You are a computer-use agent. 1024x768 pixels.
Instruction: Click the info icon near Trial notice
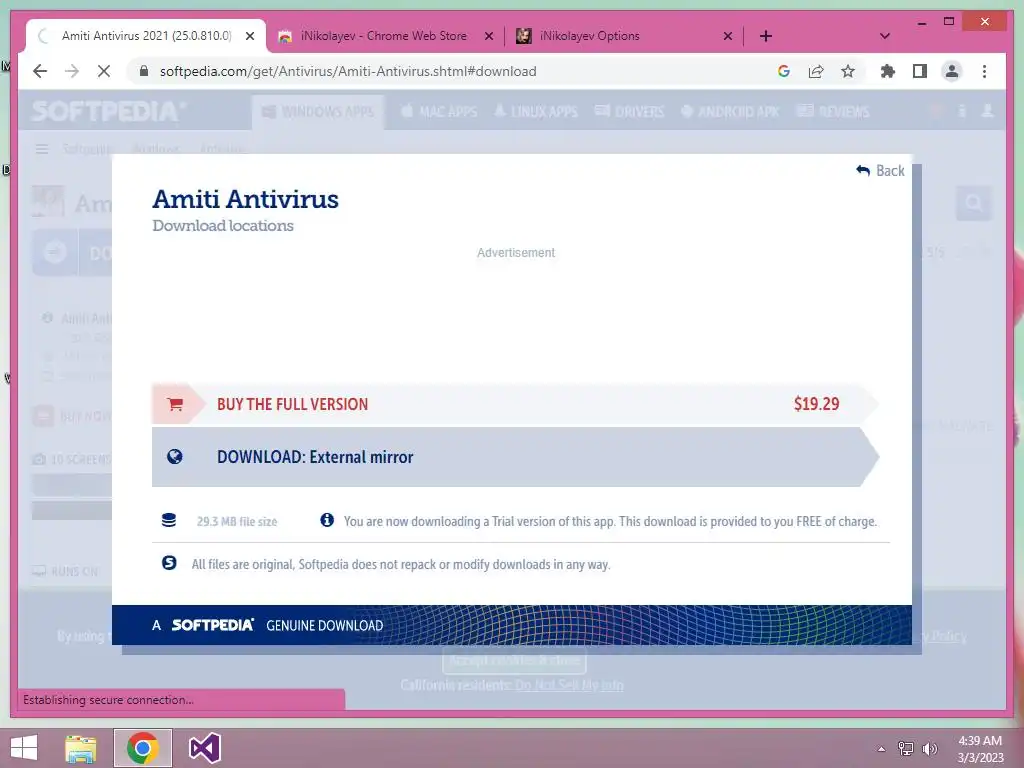pos(327,520)
